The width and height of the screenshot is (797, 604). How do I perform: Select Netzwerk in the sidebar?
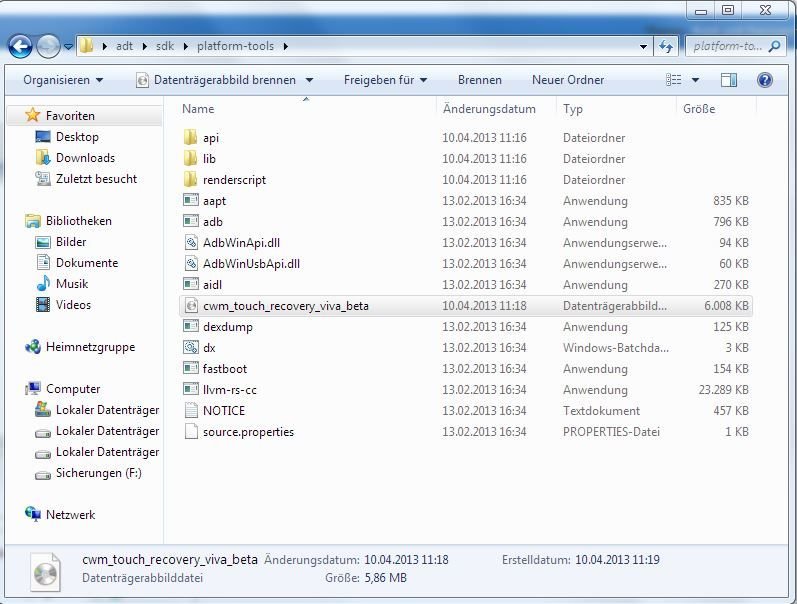(x=71, y=515)
